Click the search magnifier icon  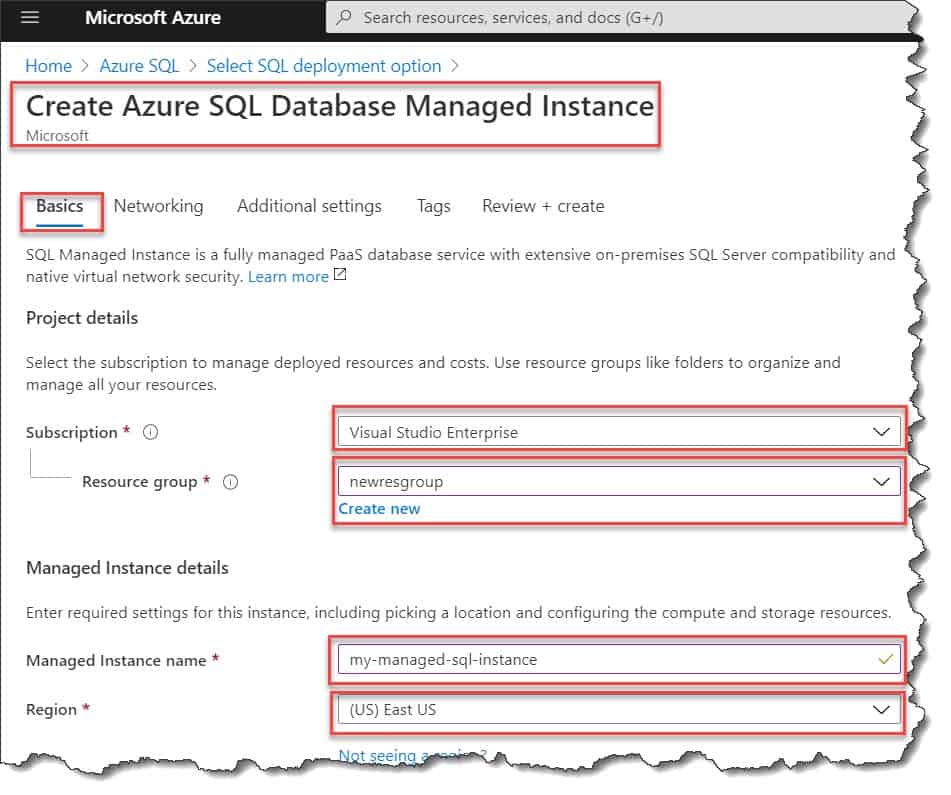tap(344, 18)
